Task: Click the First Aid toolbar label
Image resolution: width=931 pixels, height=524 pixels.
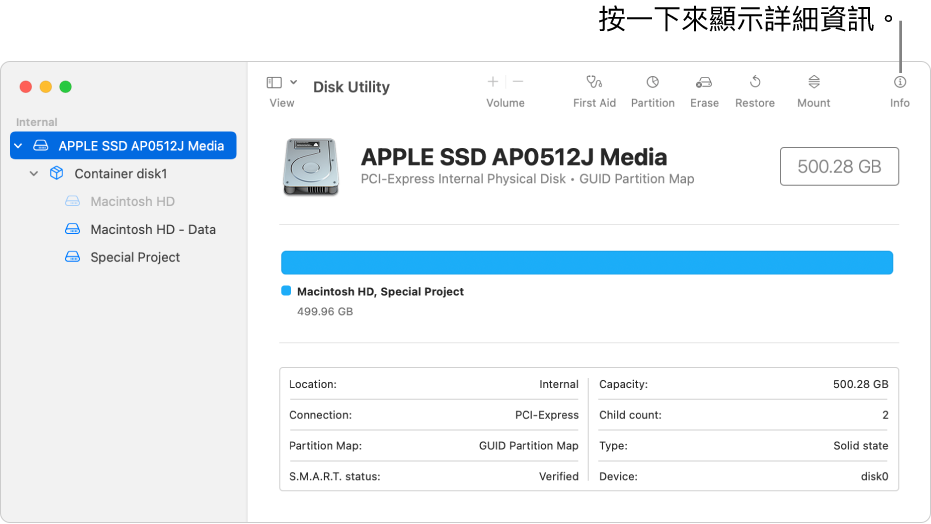Action: 594,103
